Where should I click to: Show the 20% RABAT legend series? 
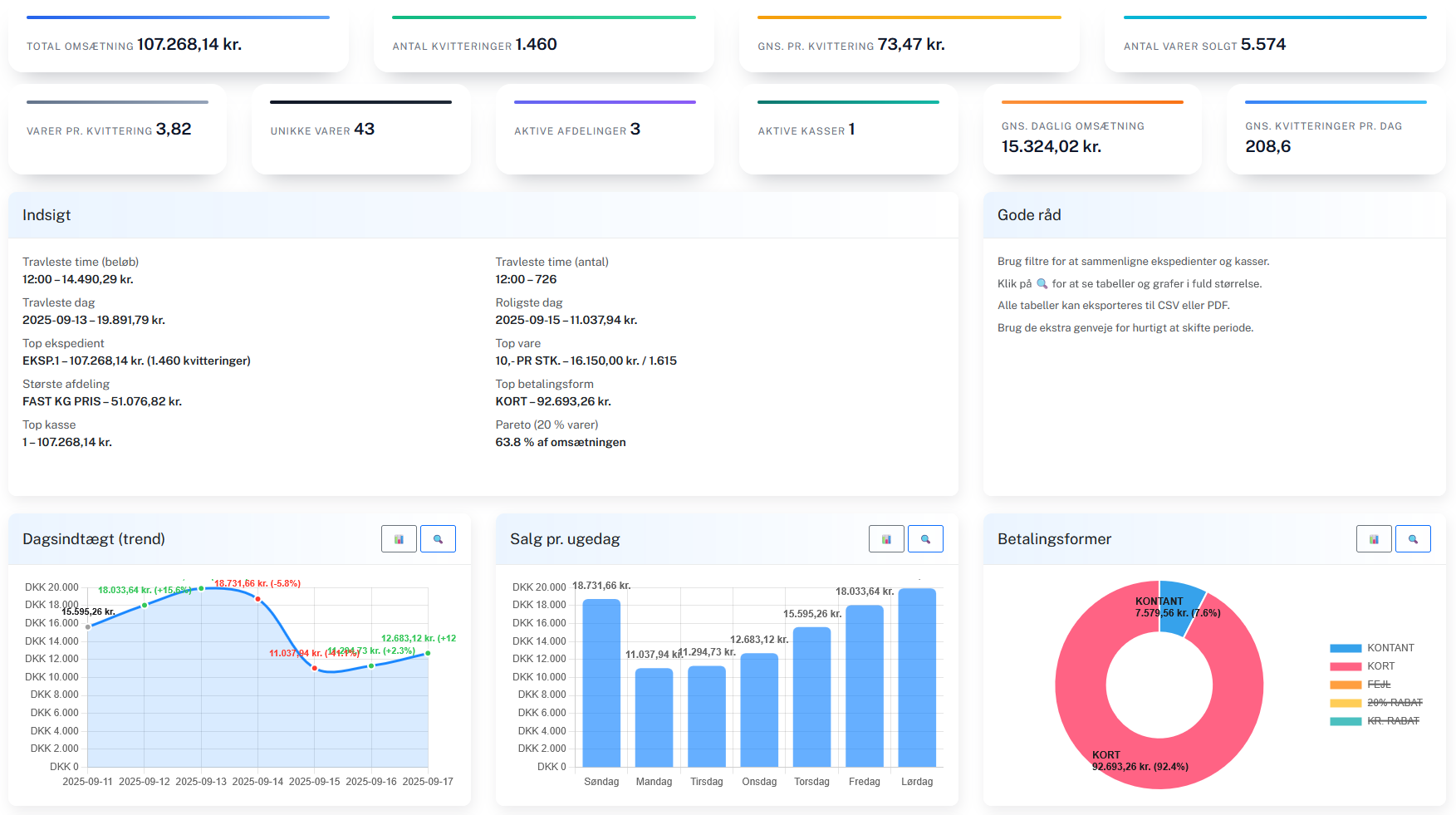1395,703
